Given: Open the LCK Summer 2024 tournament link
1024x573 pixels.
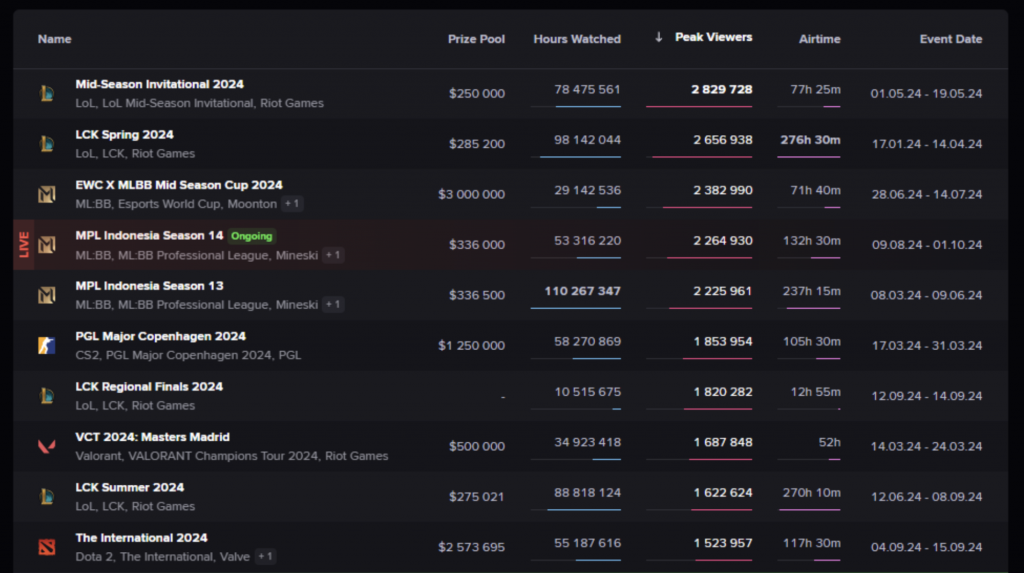Looking at the screenshot, I should pos(129,487).
